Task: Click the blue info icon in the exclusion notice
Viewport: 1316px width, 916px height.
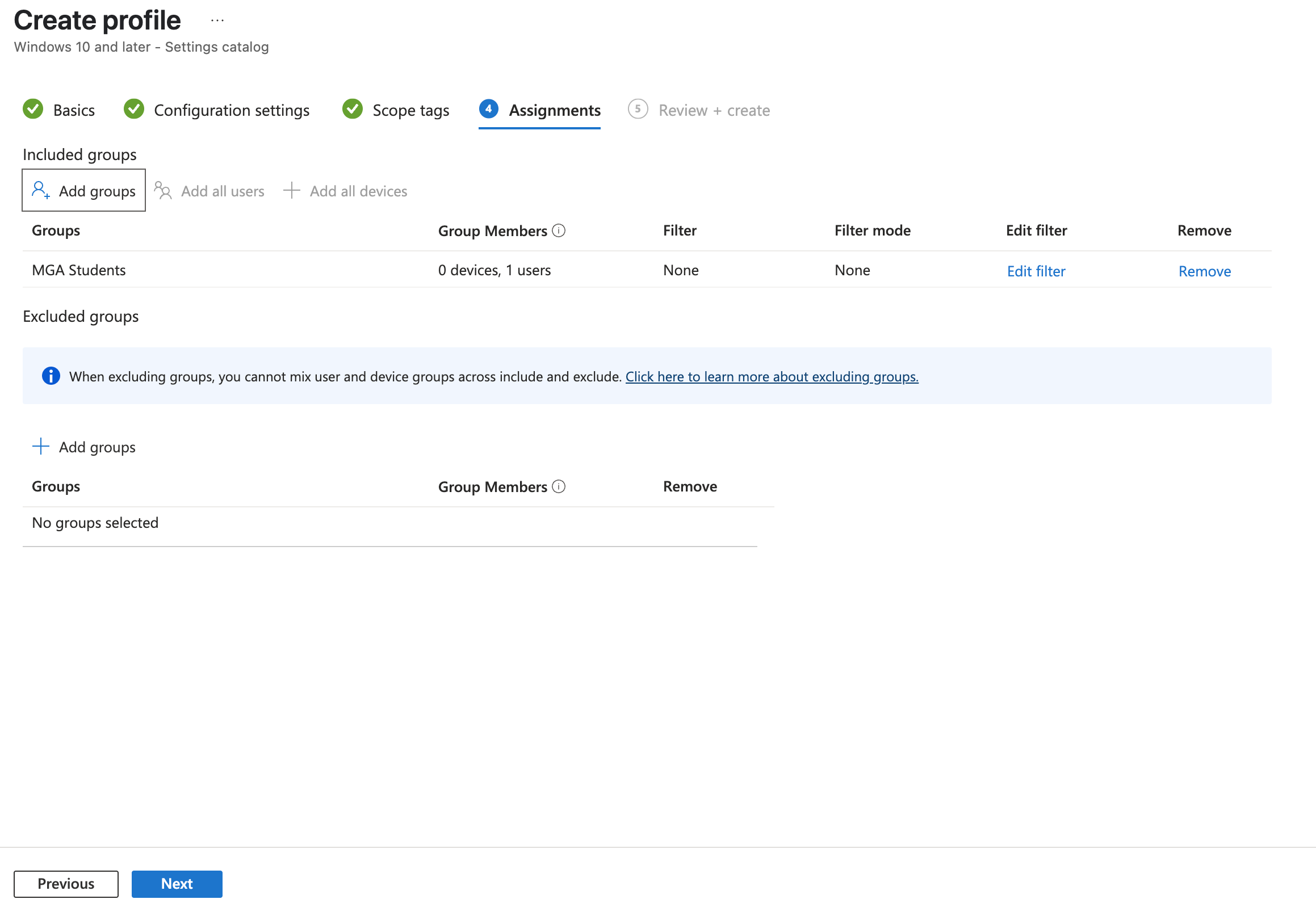Action: pos(51,376)
